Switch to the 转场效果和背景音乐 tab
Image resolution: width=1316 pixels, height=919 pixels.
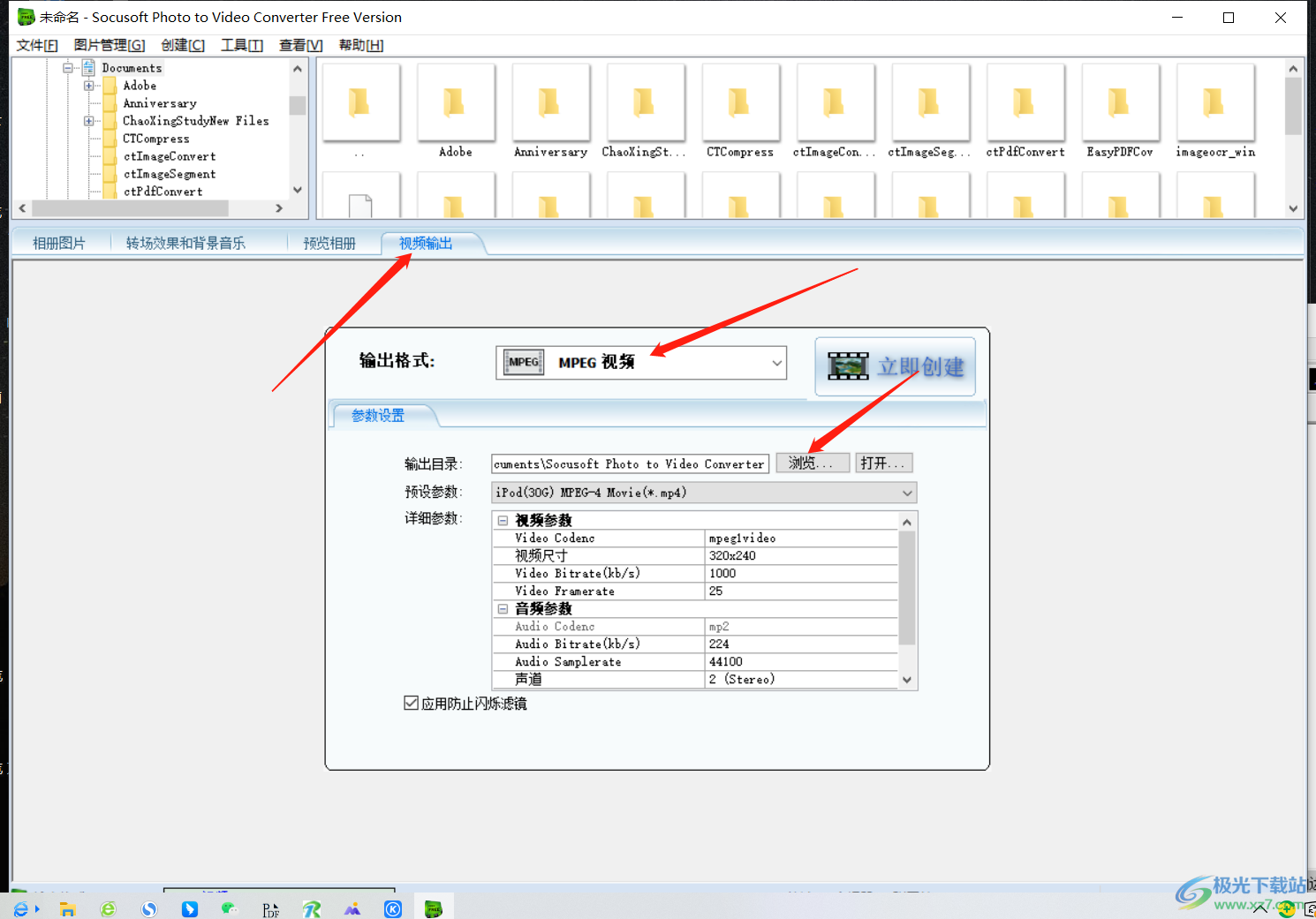tap(185, 244)
